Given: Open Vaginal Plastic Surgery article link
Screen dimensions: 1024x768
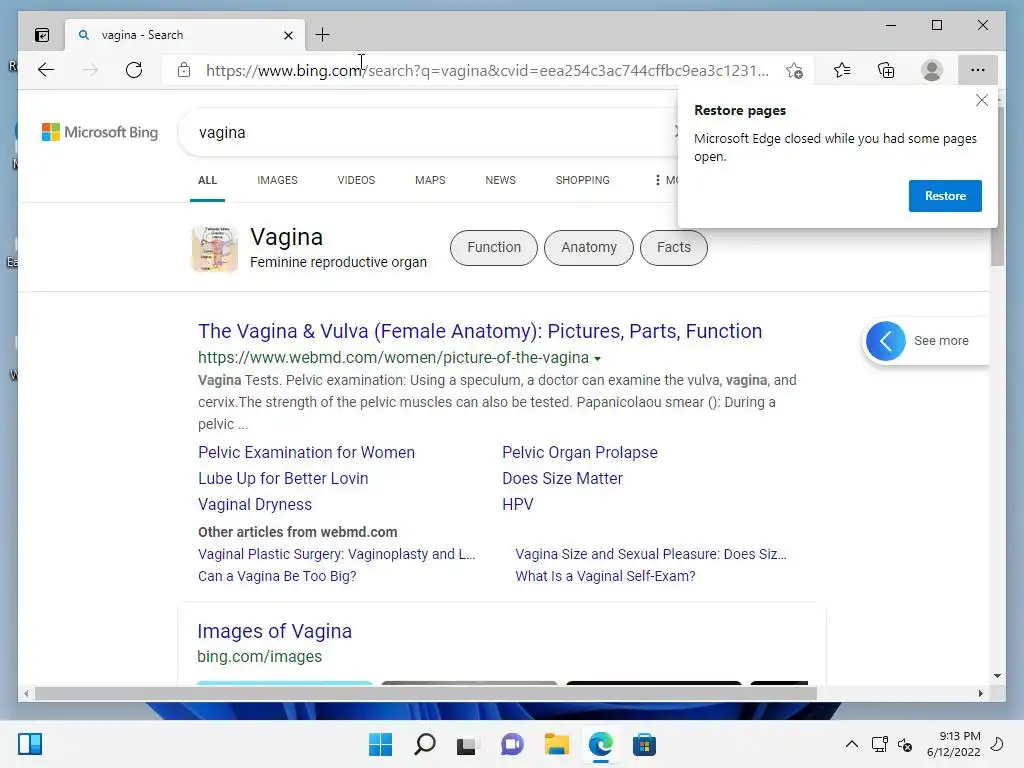Looking at the screenshot, I should tap(336, 554).
